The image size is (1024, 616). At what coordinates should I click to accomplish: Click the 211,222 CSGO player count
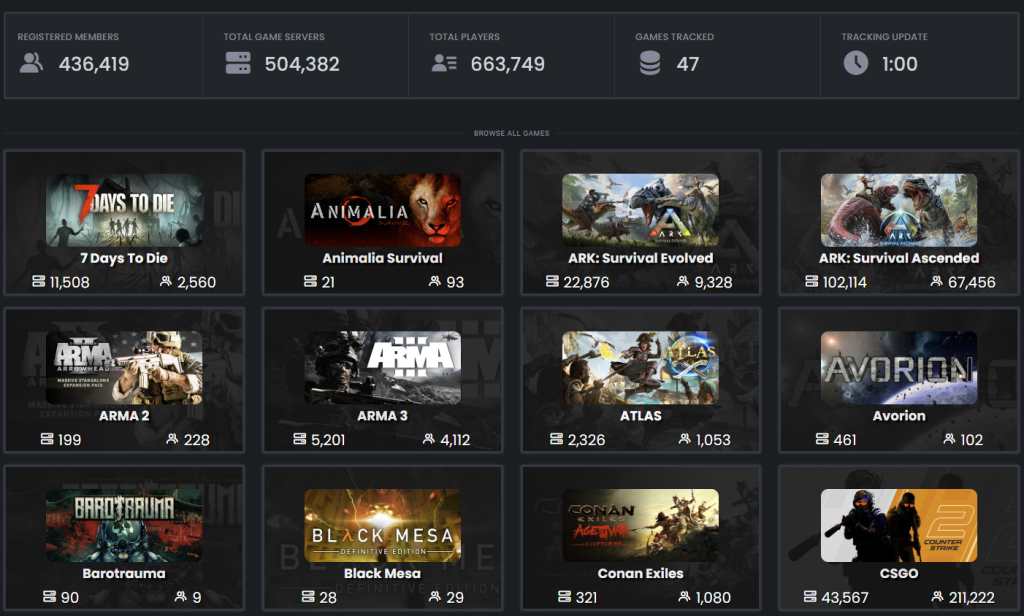pyautogui.click(x=972, y=598)
